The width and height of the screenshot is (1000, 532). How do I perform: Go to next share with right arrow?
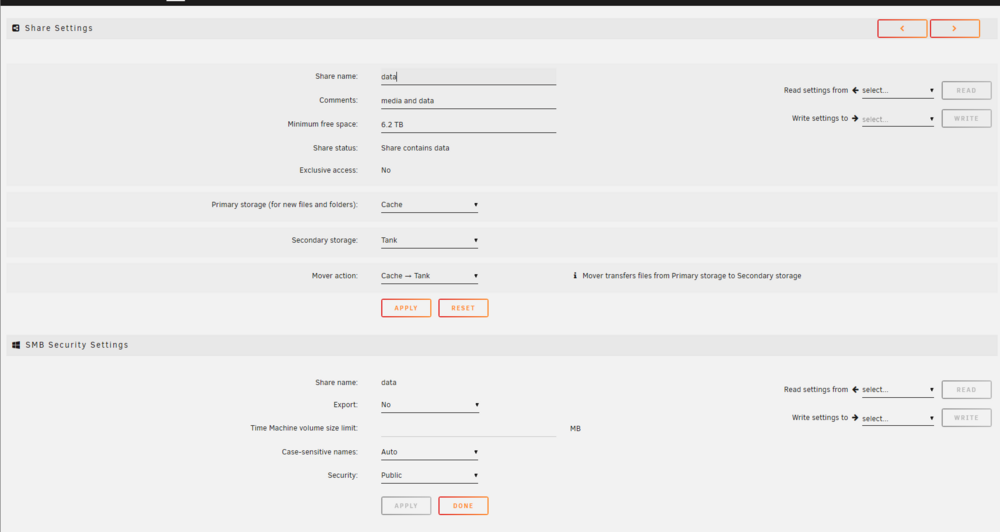click(x=955, y=29)
